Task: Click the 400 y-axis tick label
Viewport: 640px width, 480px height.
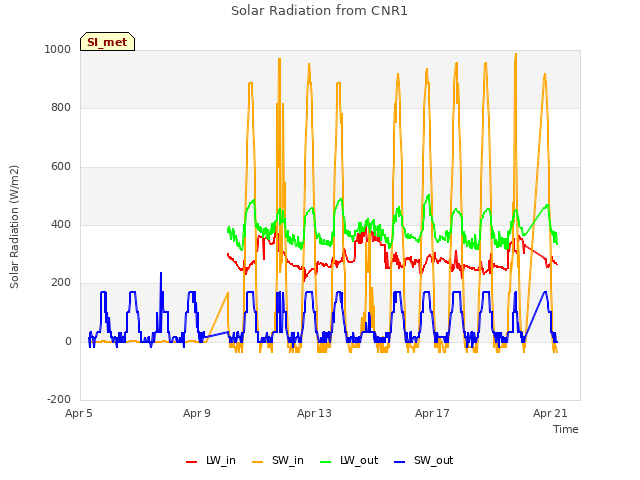Action: pos(61,224)
